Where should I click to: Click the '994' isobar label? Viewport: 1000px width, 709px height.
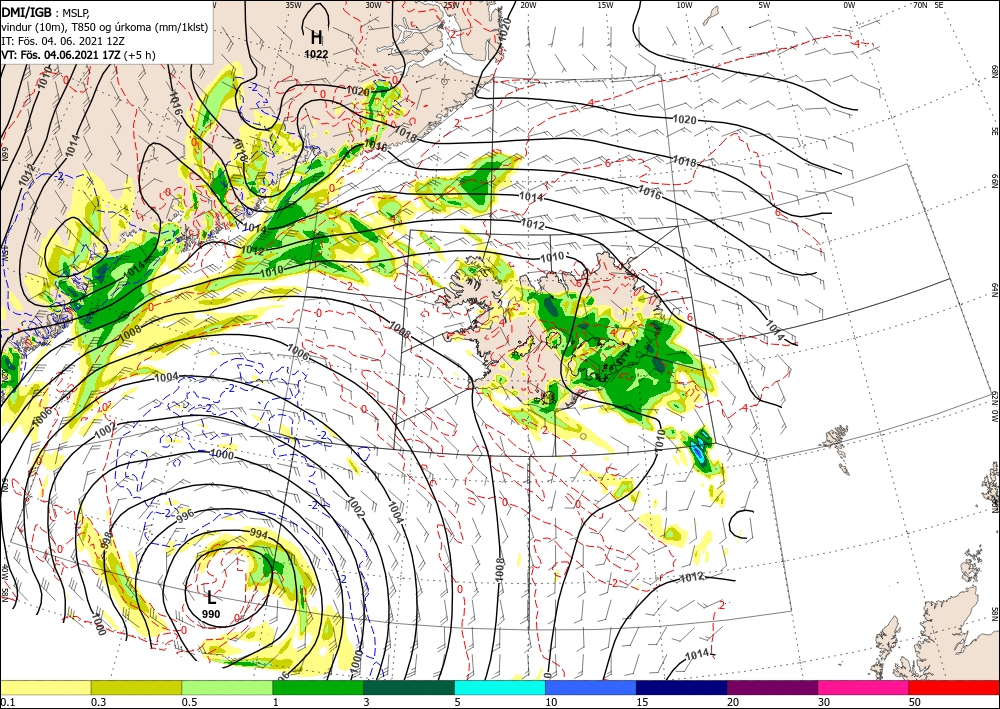click(259, 532)
